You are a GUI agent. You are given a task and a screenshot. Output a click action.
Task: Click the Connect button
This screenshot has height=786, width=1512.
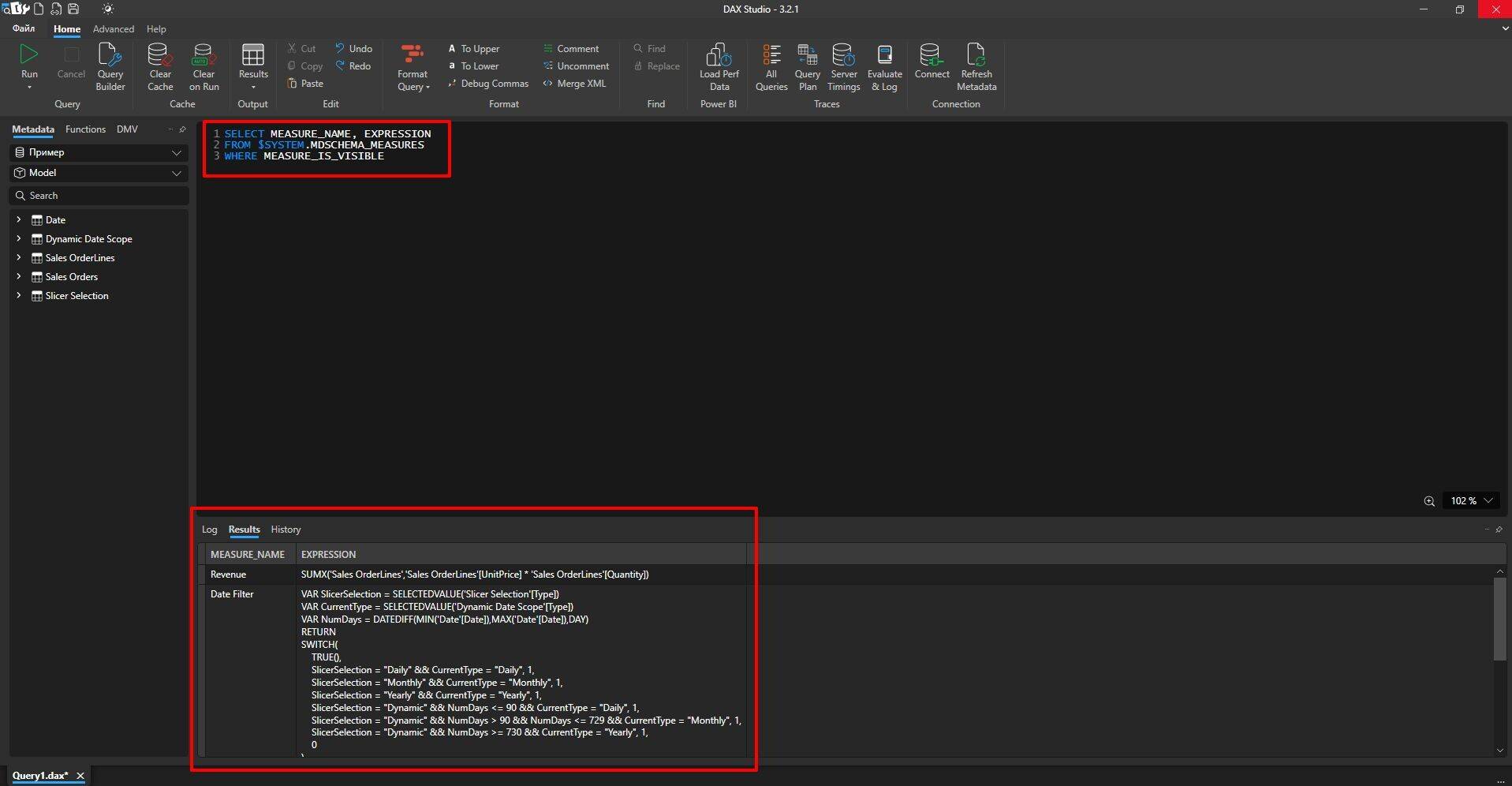pos(931,62)
